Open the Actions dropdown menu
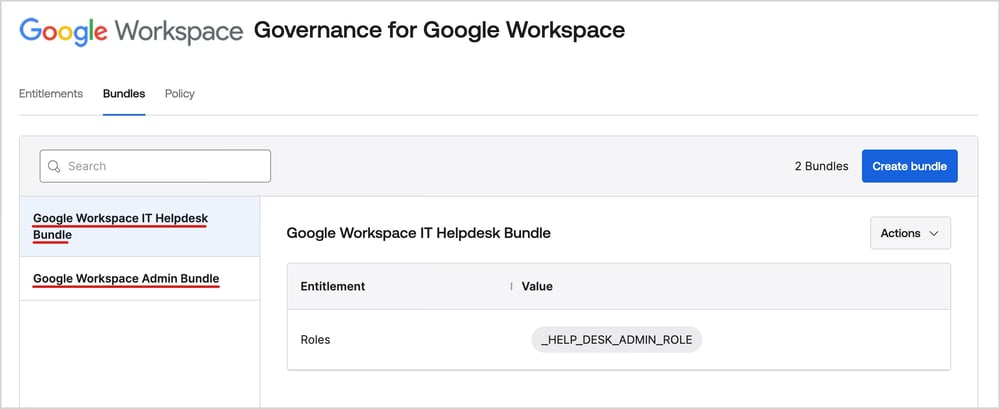 [910, 233]
